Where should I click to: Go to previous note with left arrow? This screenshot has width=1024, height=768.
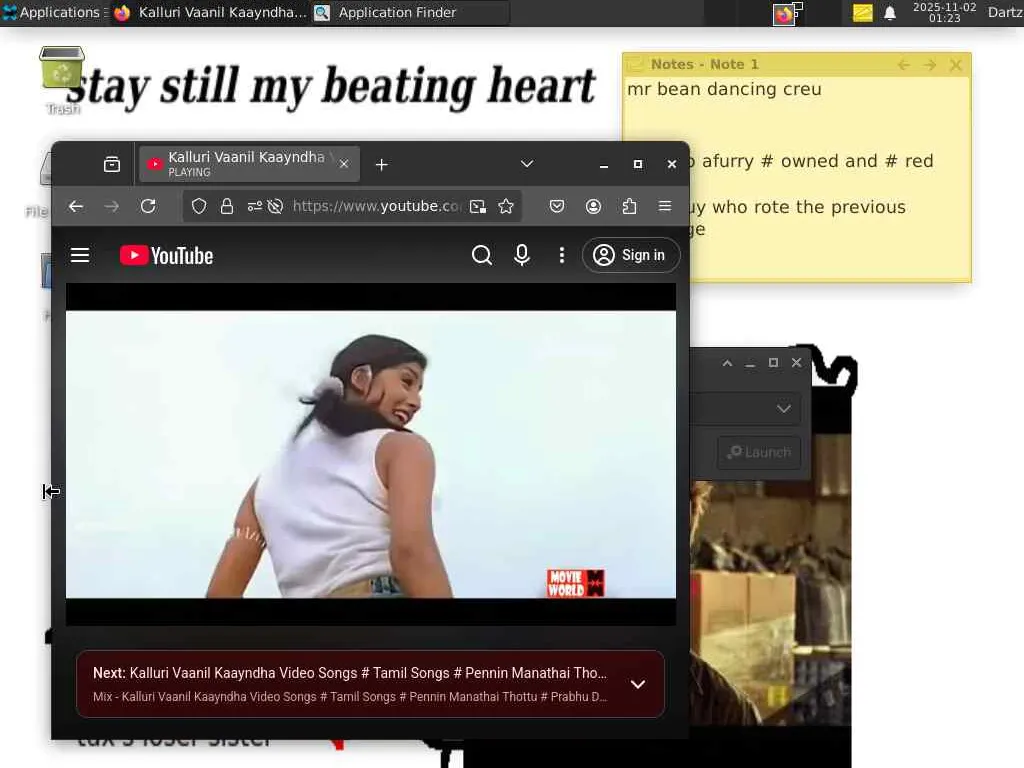click(x=904, y=65)
